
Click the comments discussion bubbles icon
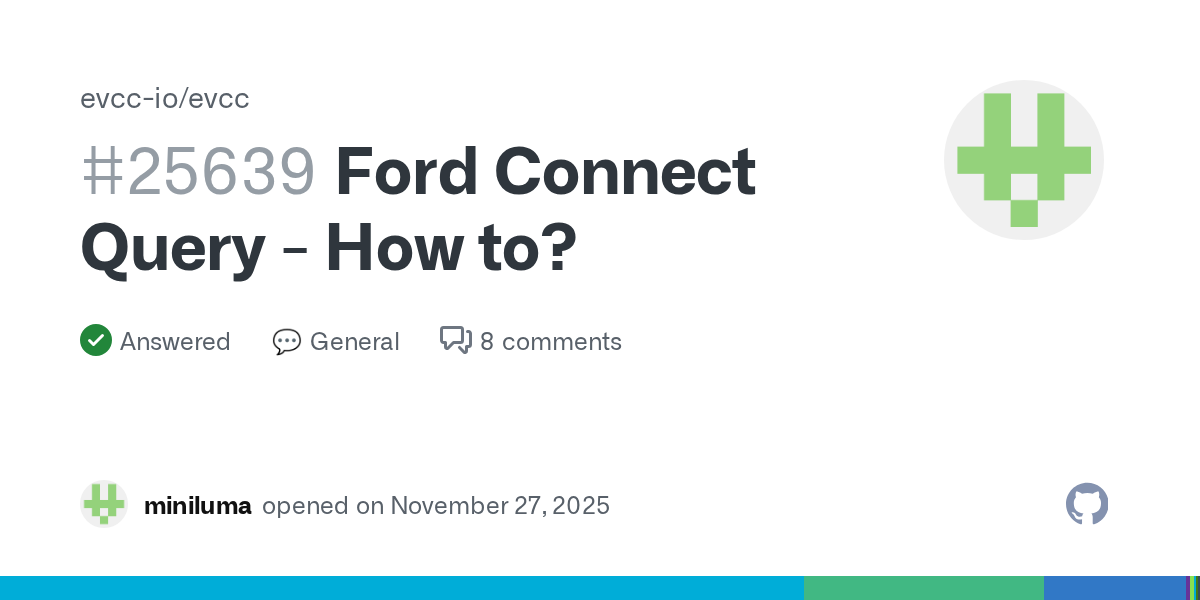pyautogui.click(x=456, y=341)
